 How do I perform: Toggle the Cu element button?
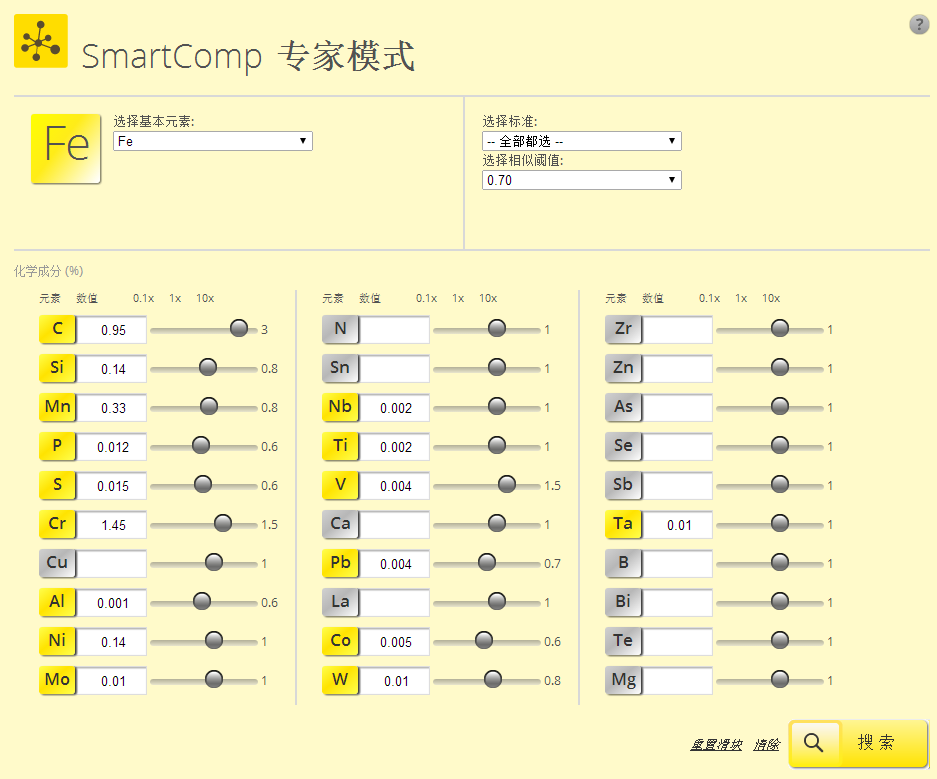click(57, 563)
